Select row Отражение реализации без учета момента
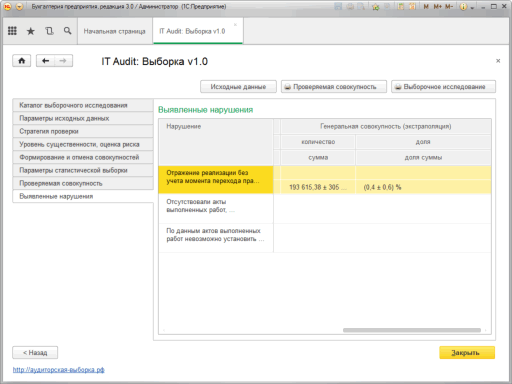Screen dimensions: 512x384 click(x=216, y=180)
